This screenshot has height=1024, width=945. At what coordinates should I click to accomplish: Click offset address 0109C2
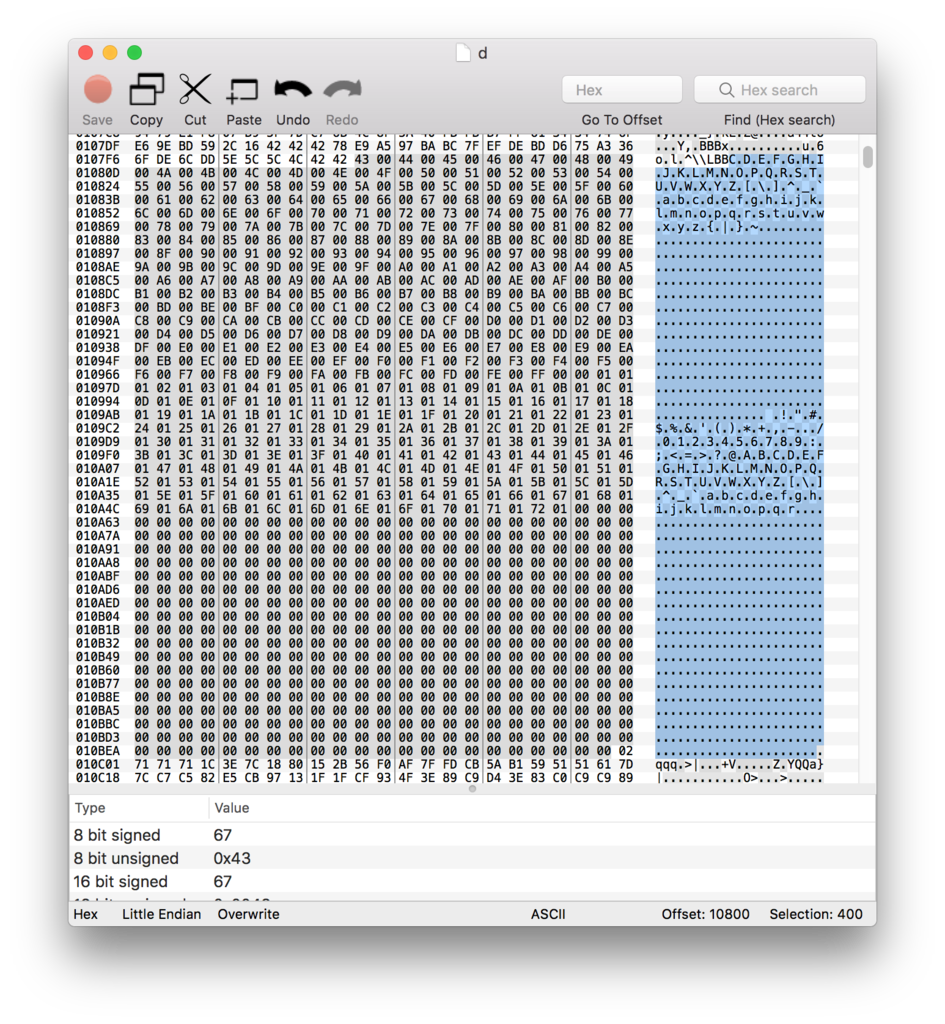pyautogui.click(x=98, y=428)
